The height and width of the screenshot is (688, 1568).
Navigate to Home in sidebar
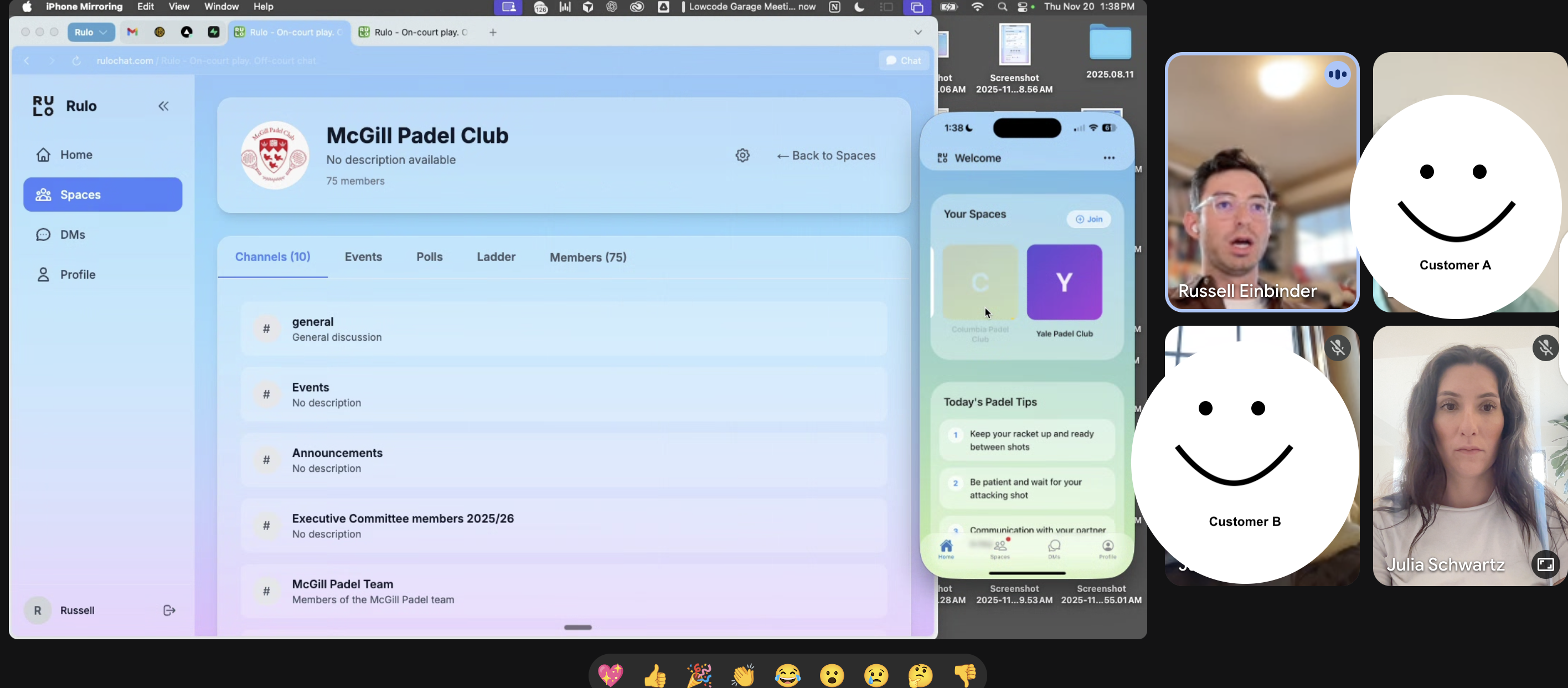(75, 155)
